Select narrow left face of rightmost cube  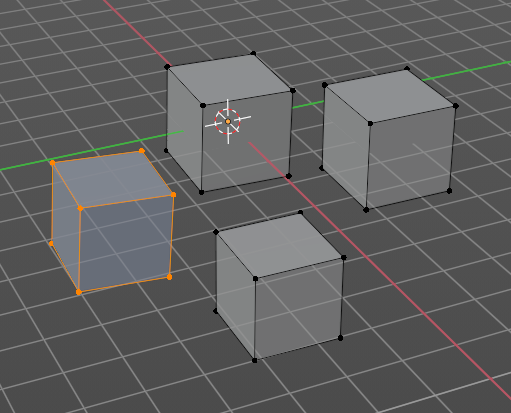345,147
